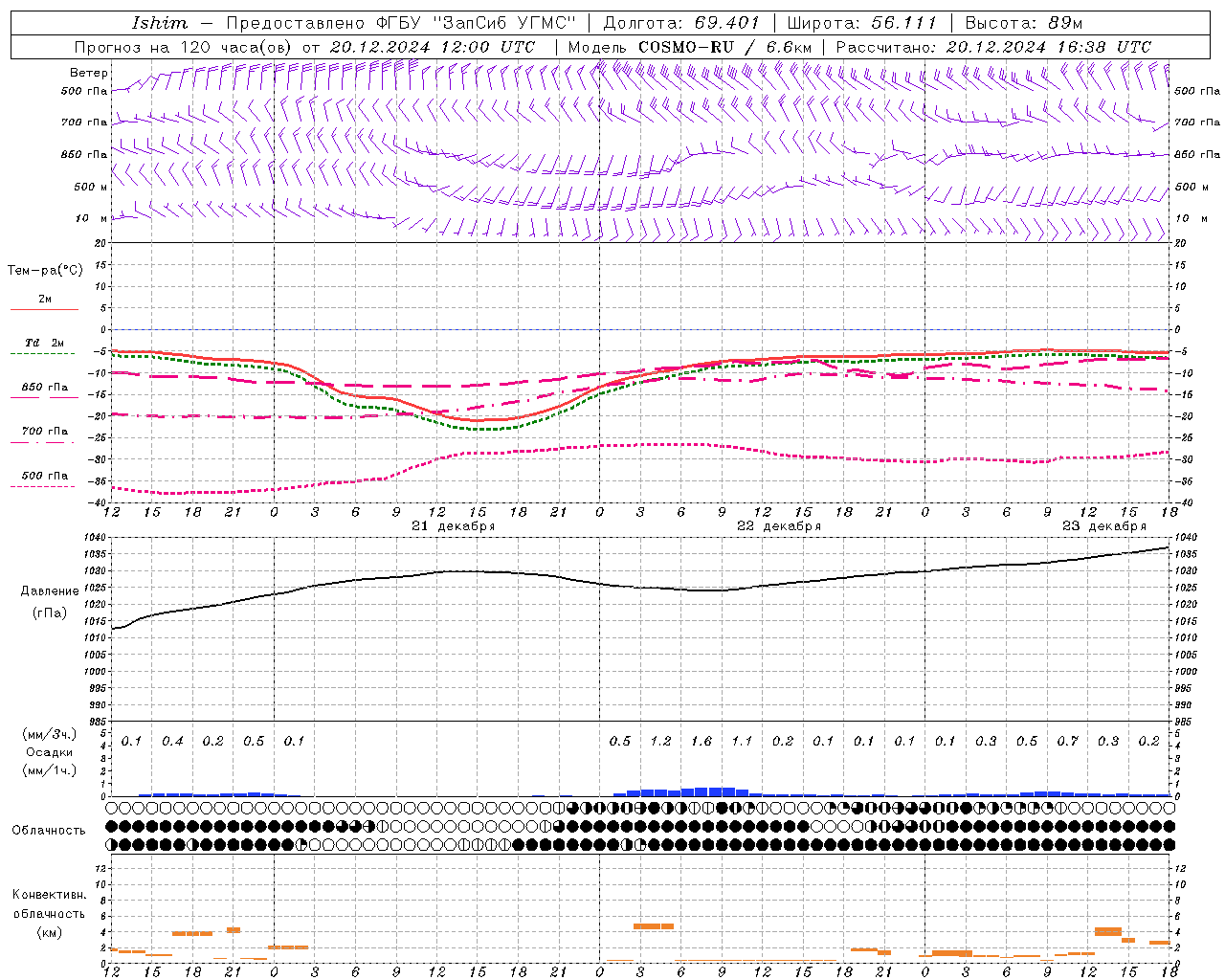
Task: Click the "Облачность" cloud cover label
Action: 49,831
